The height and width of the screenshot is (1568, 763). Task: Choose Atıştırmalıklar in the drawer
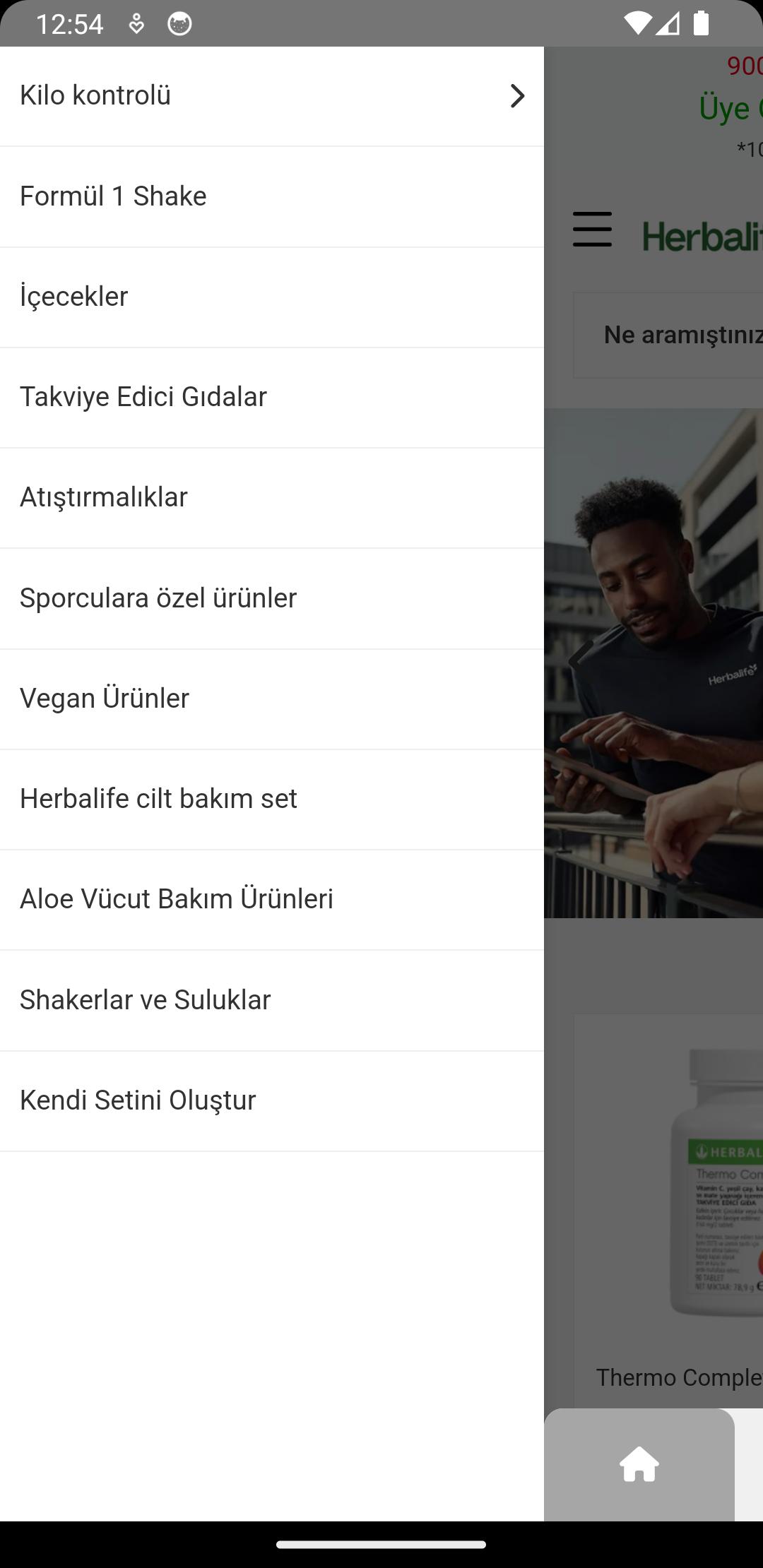point(272,498)
